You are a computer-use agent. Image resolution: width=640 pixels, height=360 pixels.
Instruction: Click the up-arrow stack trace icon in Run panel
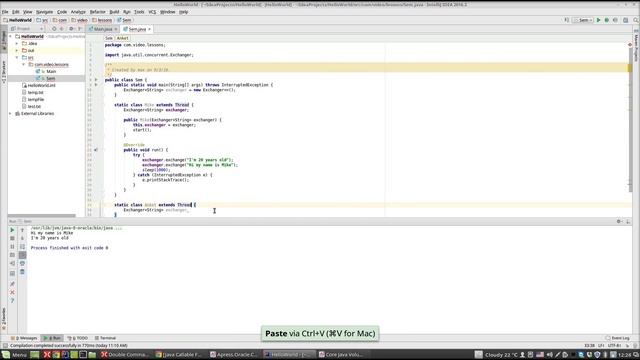click(22, 230)
